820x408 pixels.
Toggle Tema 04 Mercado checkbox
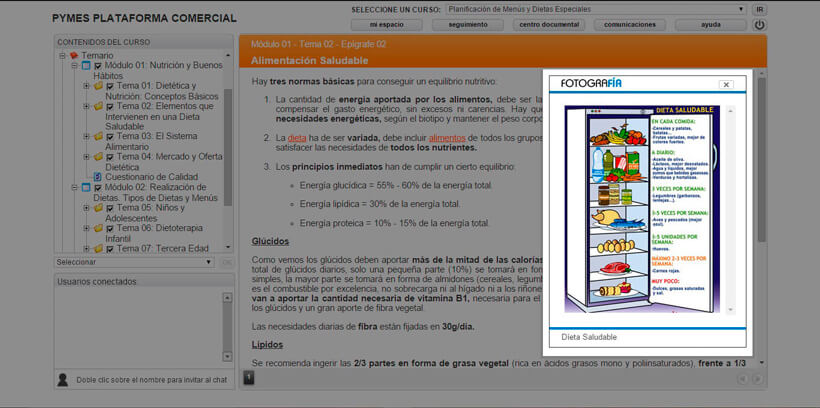pos(110,157)
